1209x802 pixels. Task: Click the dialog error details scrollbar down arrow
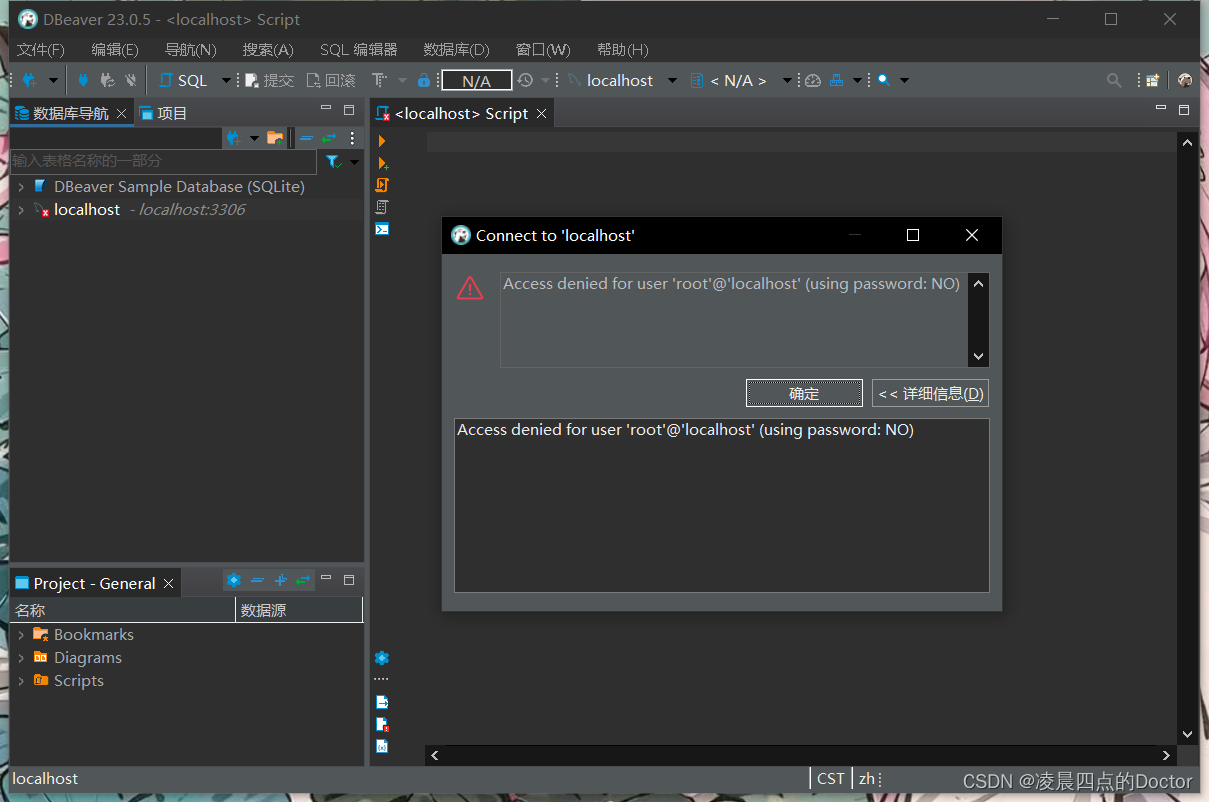[x=978, y=356]
